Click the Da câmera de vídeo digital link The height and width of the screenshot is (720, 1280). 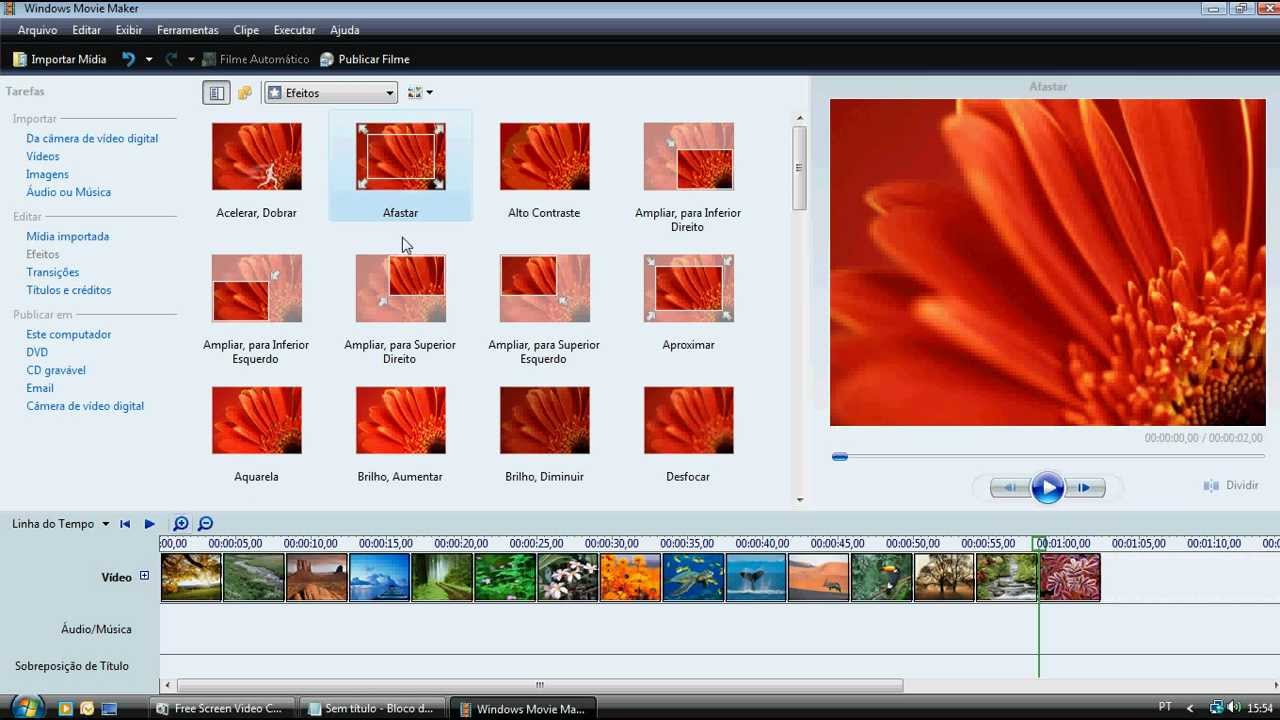tap(92, 139)
